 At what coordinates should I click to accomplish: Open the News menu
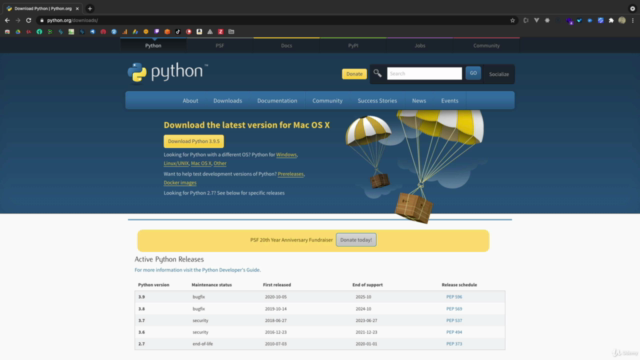click(419, 101)
